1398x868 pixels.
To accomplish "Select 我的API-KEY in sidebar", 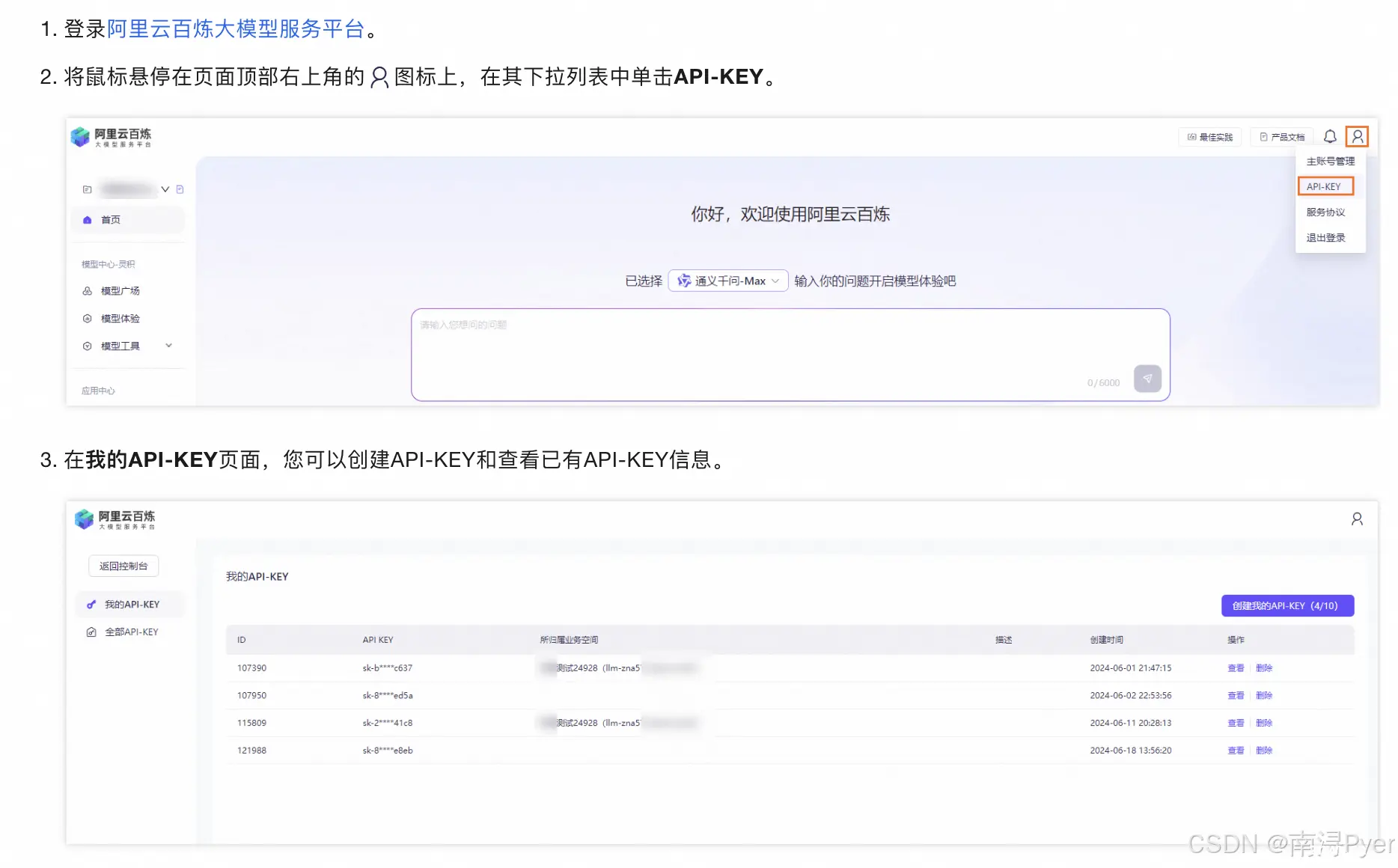I will point(130,604).
